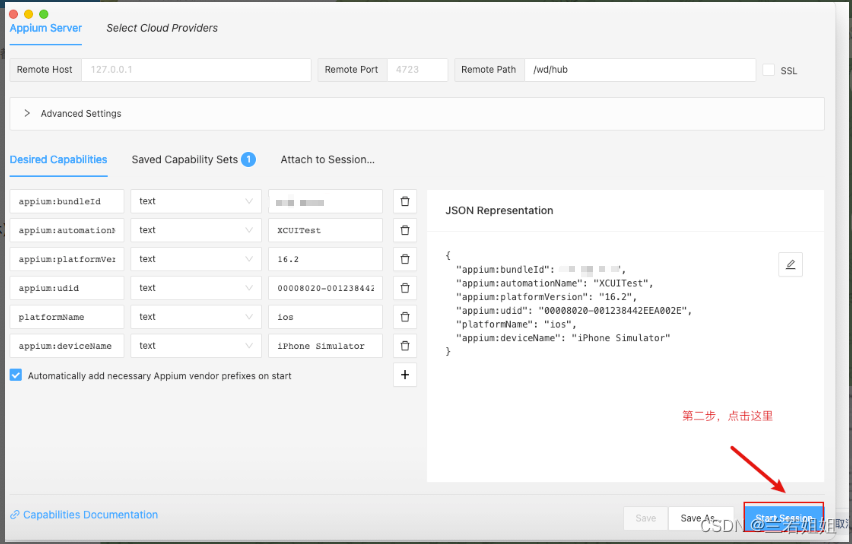The width and height of the screenshot is (852, 544).
Task: Edit the platformName name field
Action: (67, 317)
